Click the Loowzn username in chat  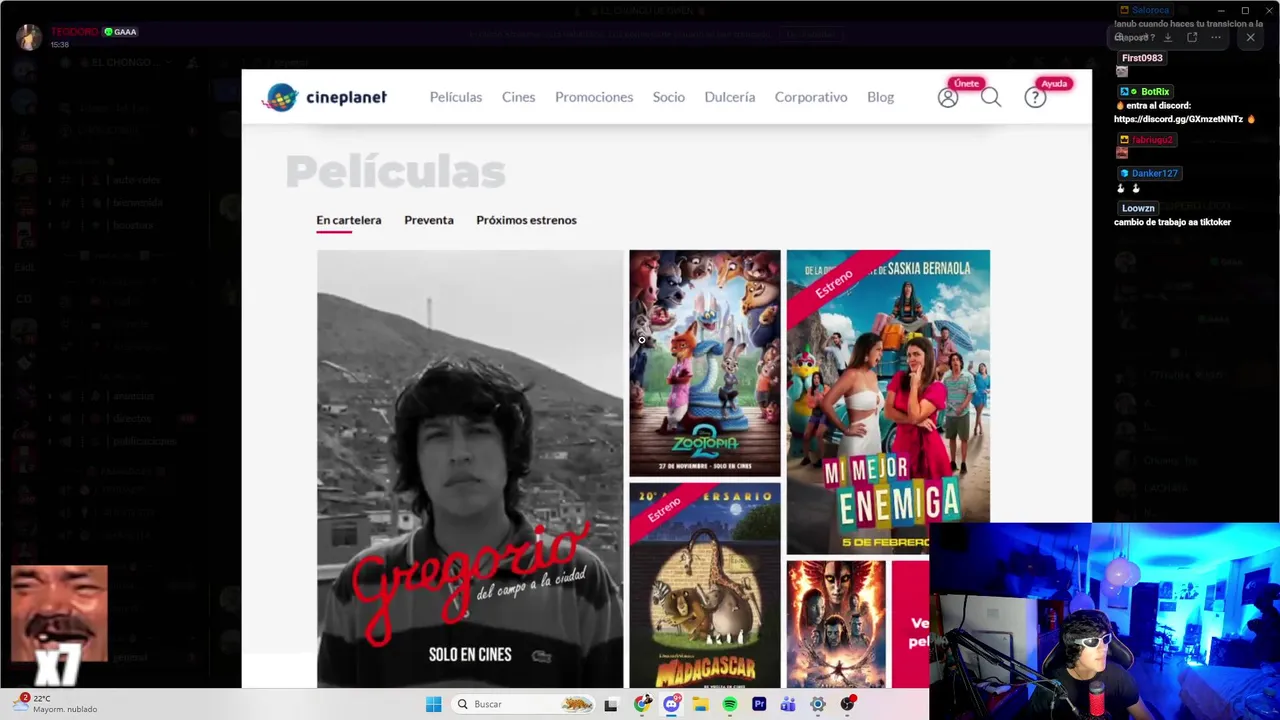coord(1138,208)
